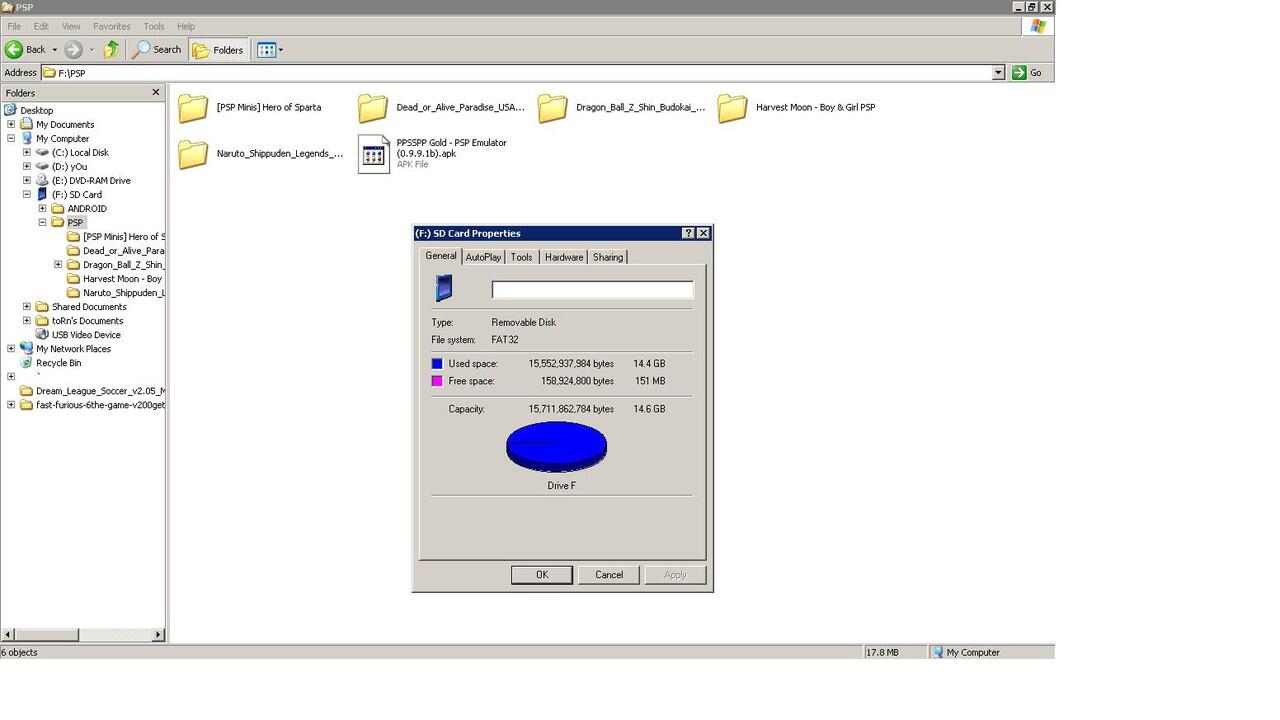Switch to the AutoPlay tab
The image size is (1280, 720).
(483, 257)
